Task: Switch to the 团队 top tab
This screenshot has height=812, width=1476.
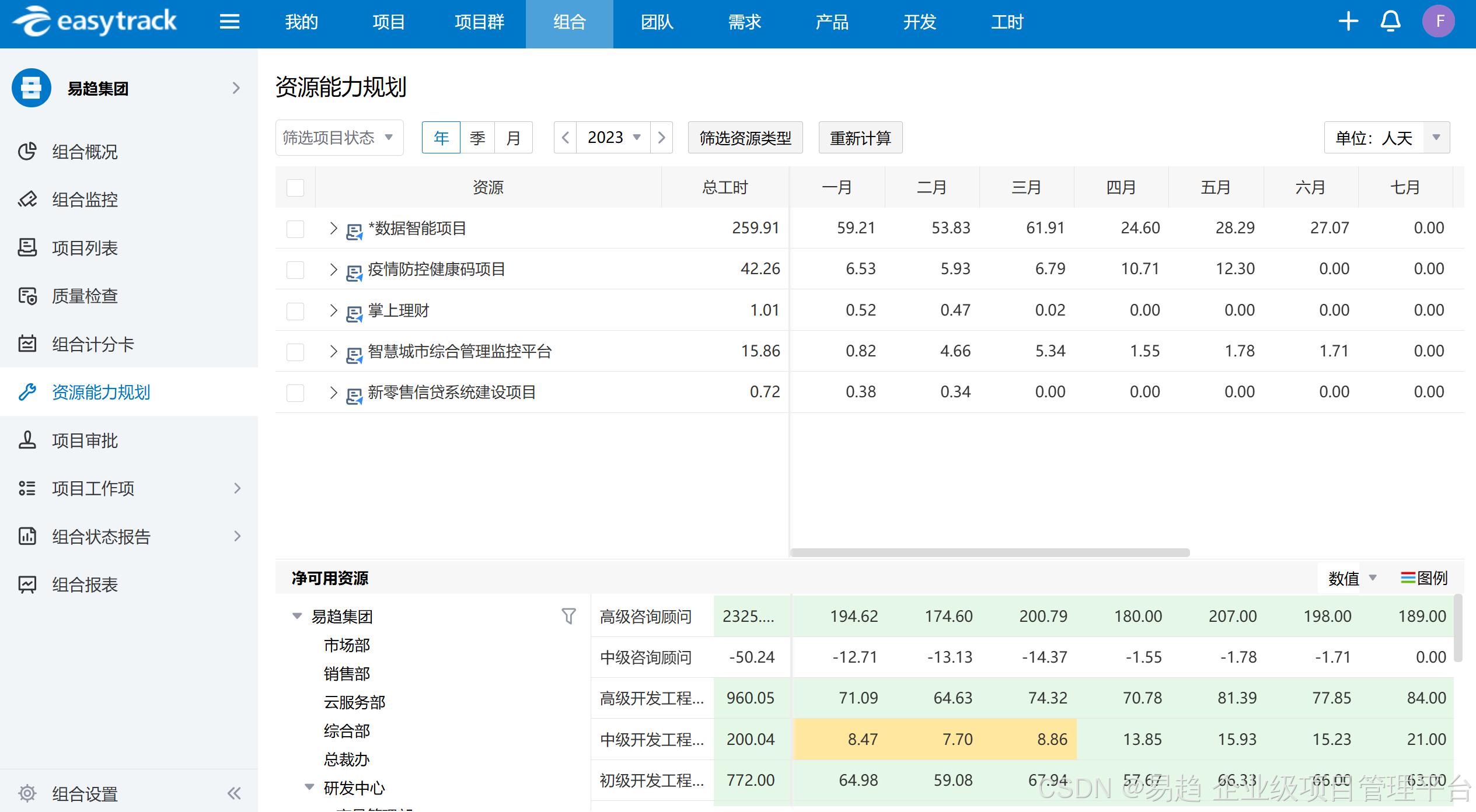Action: pos(657,22)
